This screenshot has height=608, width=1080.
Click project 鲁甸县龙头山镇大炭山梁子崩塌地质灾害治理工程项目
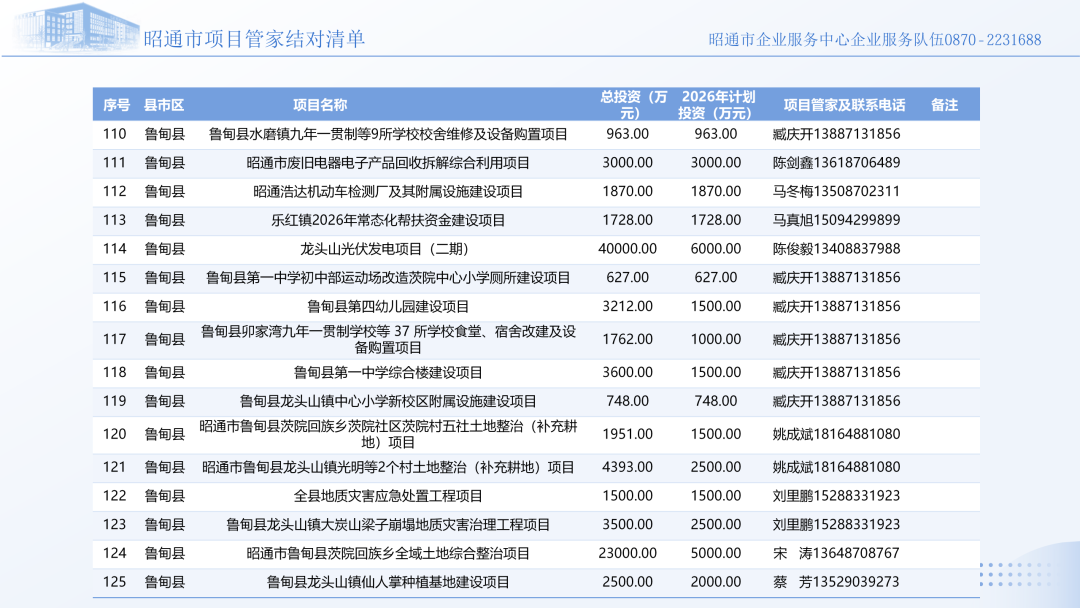coord(388,525)
